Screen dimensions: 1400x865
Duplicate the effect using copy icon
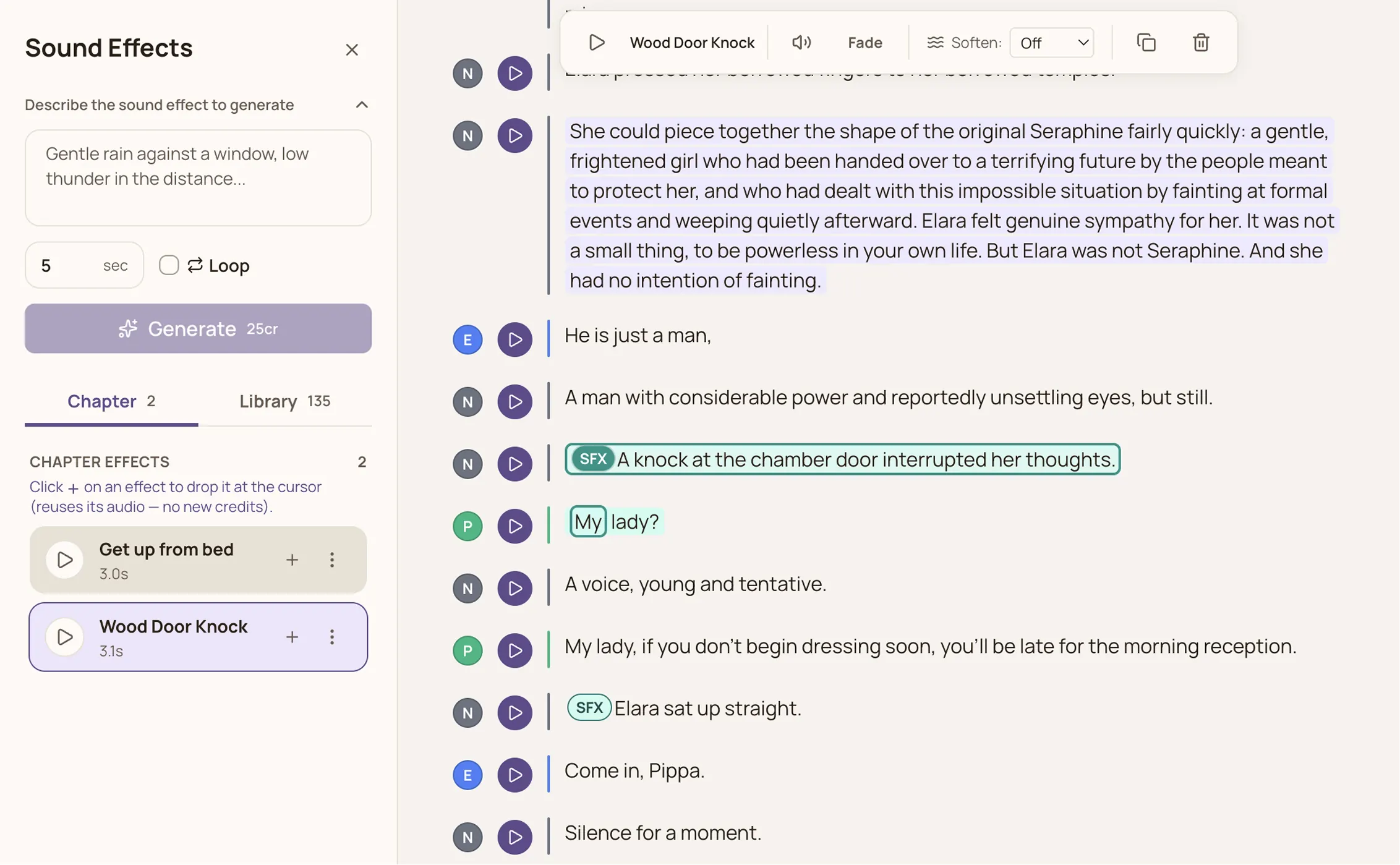tap(1146, 43)
